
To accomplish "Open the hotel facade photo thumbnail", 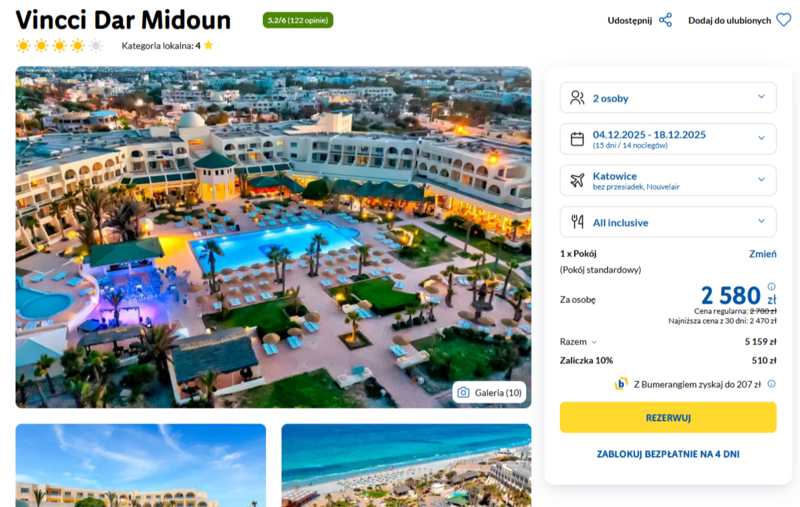I will click(x=141, y=465).
